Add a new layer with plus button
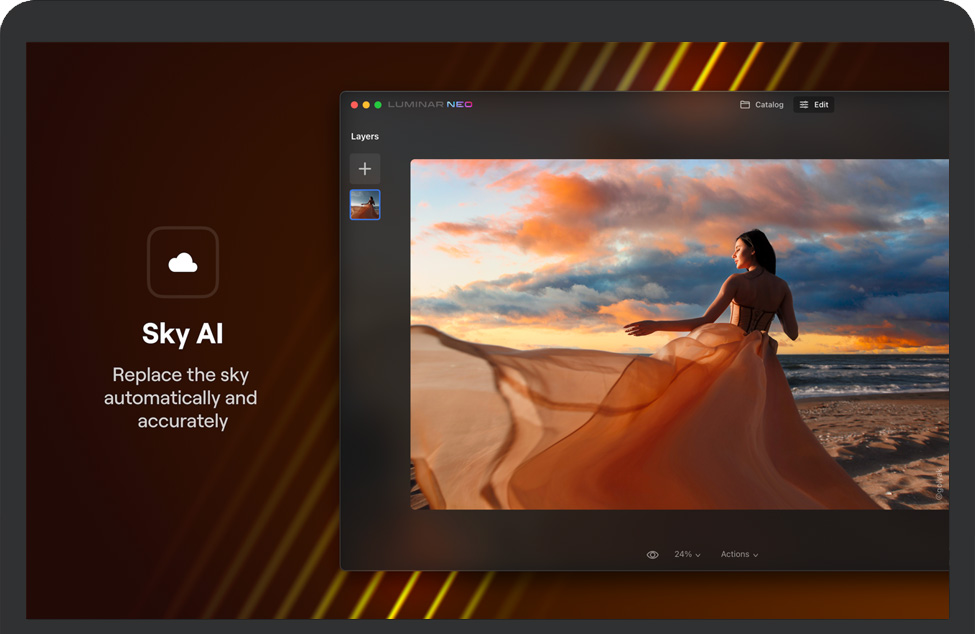Image resolution: width=975 pixels, height=634 pixels. (365, 169)
